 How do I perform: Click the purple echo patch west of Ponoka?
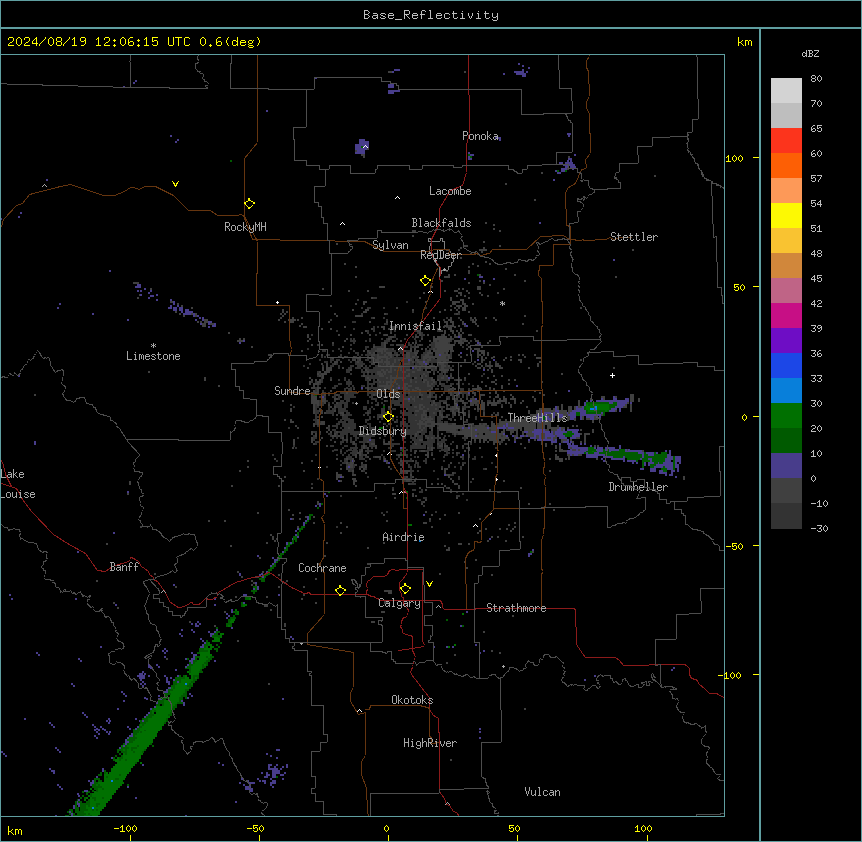point(362,147)
